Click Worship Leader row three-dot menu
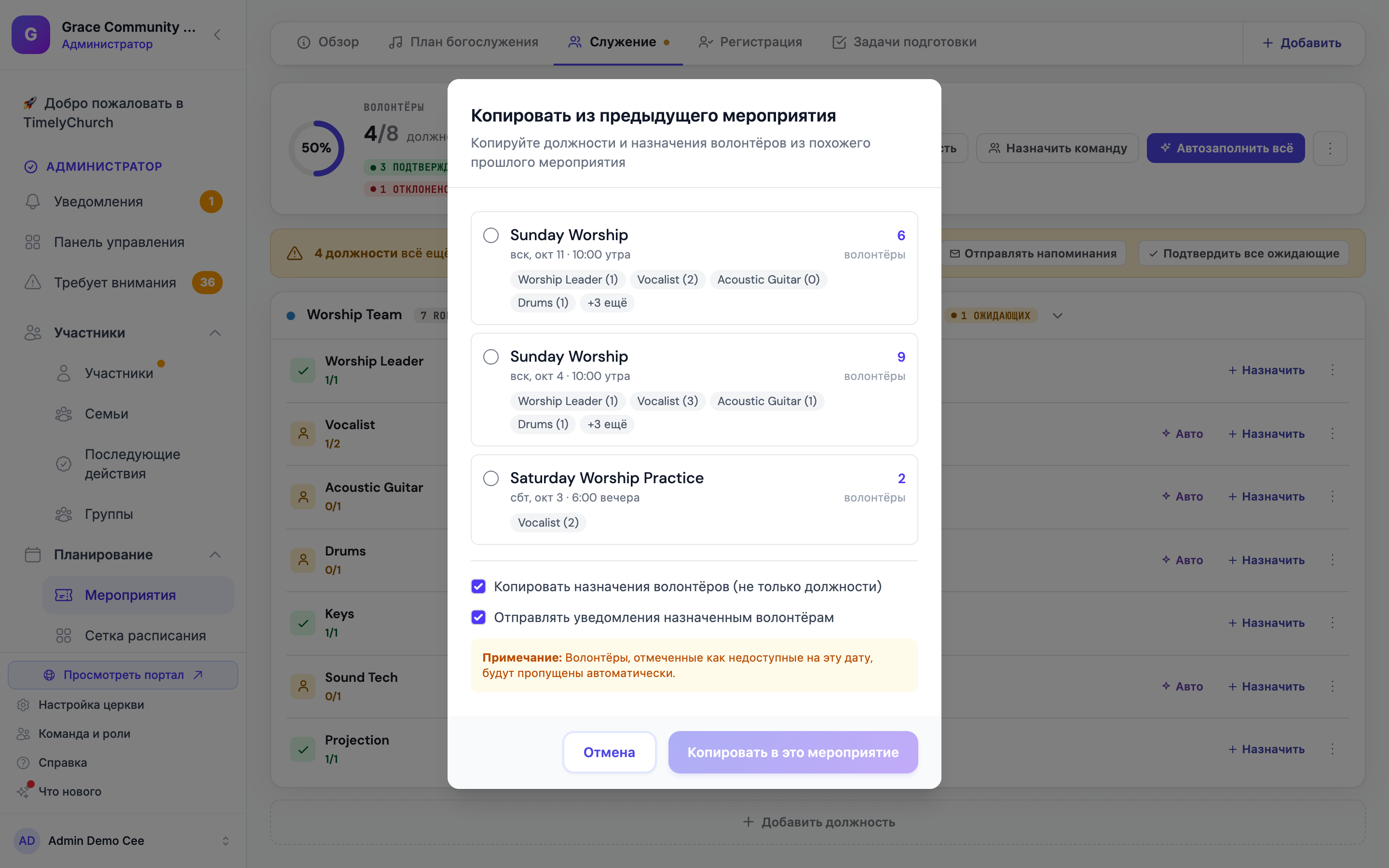The width and height of the screenshot is (1389, 868). 1333,370
